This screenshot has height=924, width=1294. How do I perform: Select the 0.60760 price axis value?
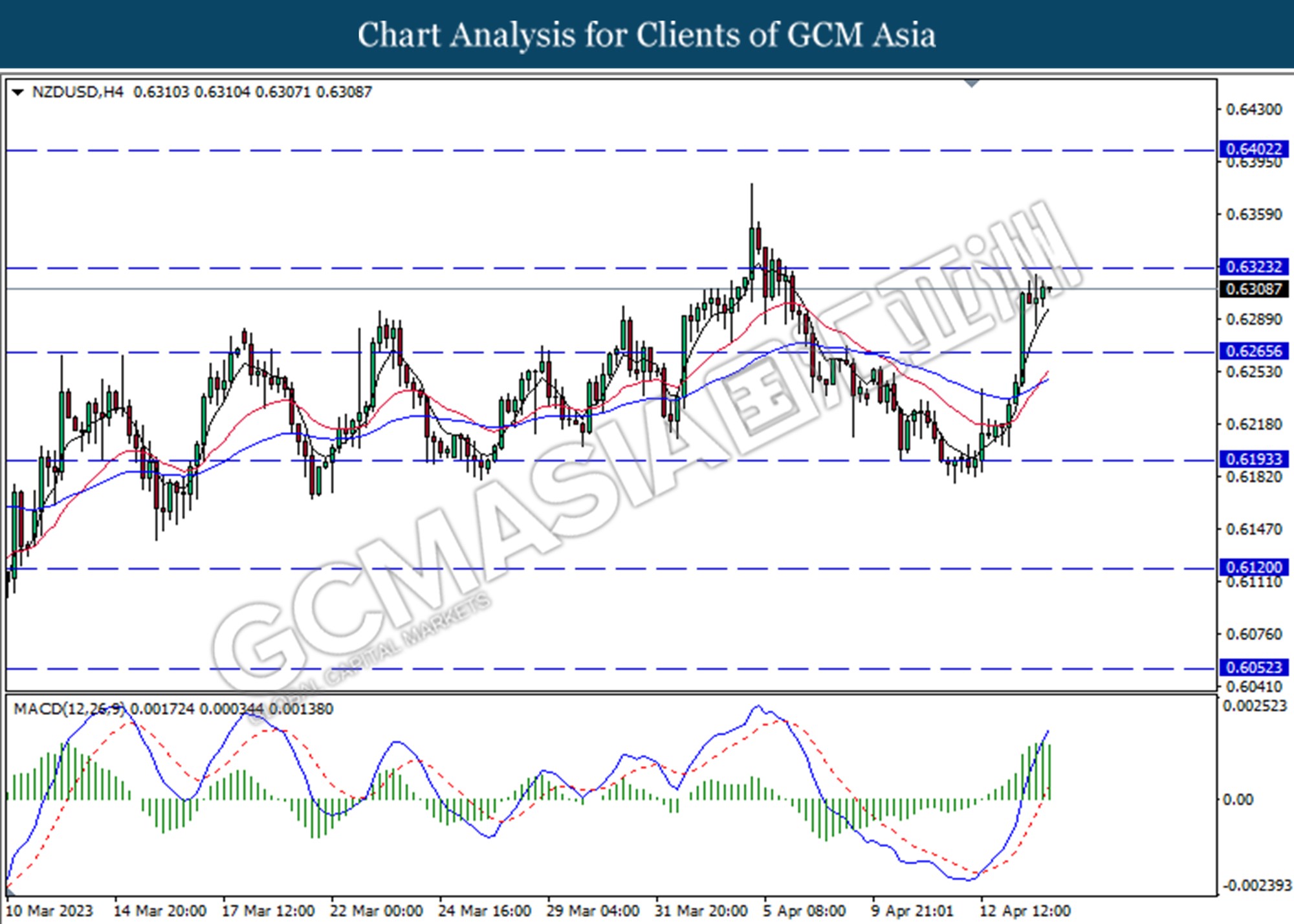coord(1254,634)
